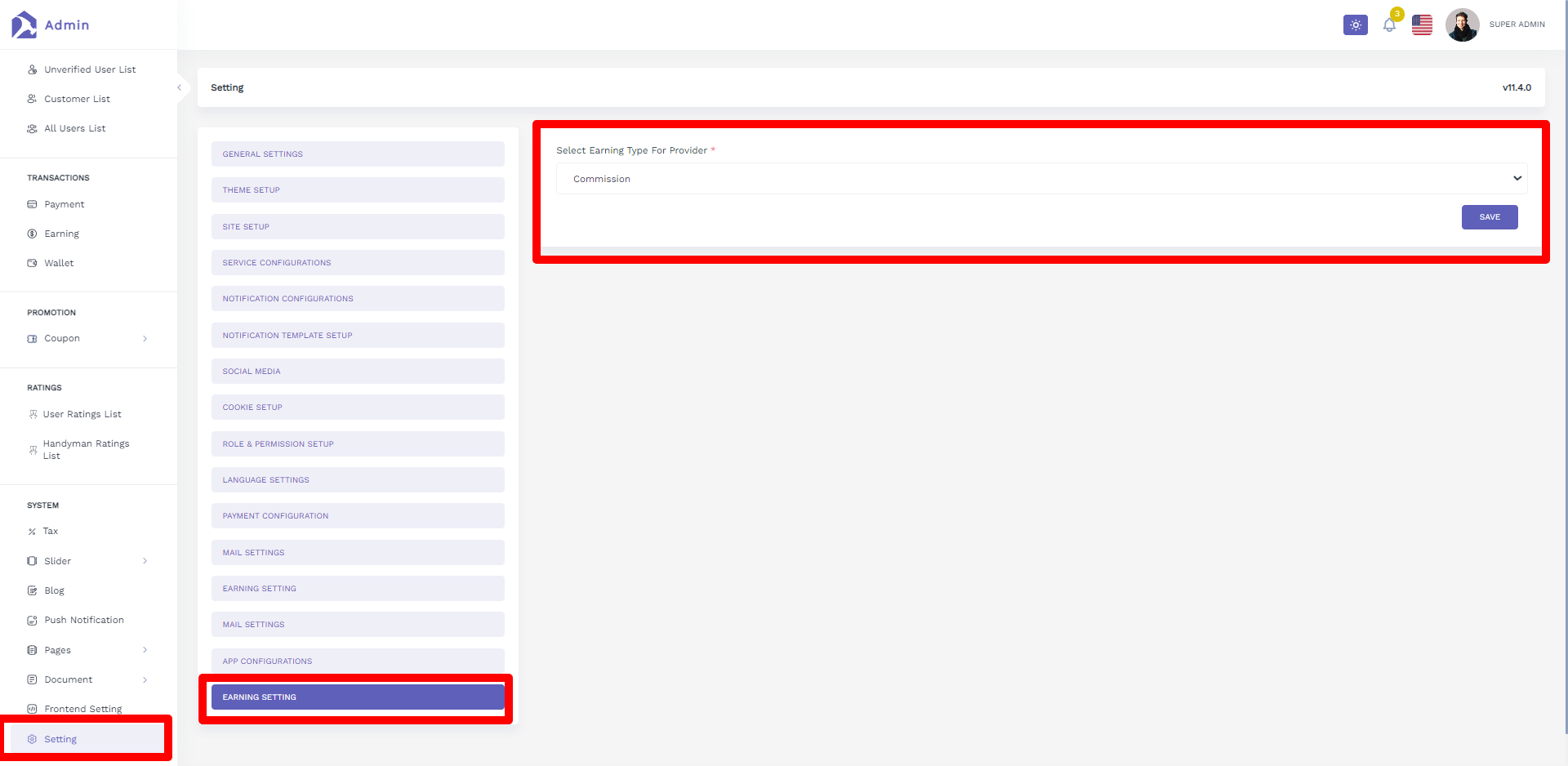Click the Payment card icon

pos(33,204)
